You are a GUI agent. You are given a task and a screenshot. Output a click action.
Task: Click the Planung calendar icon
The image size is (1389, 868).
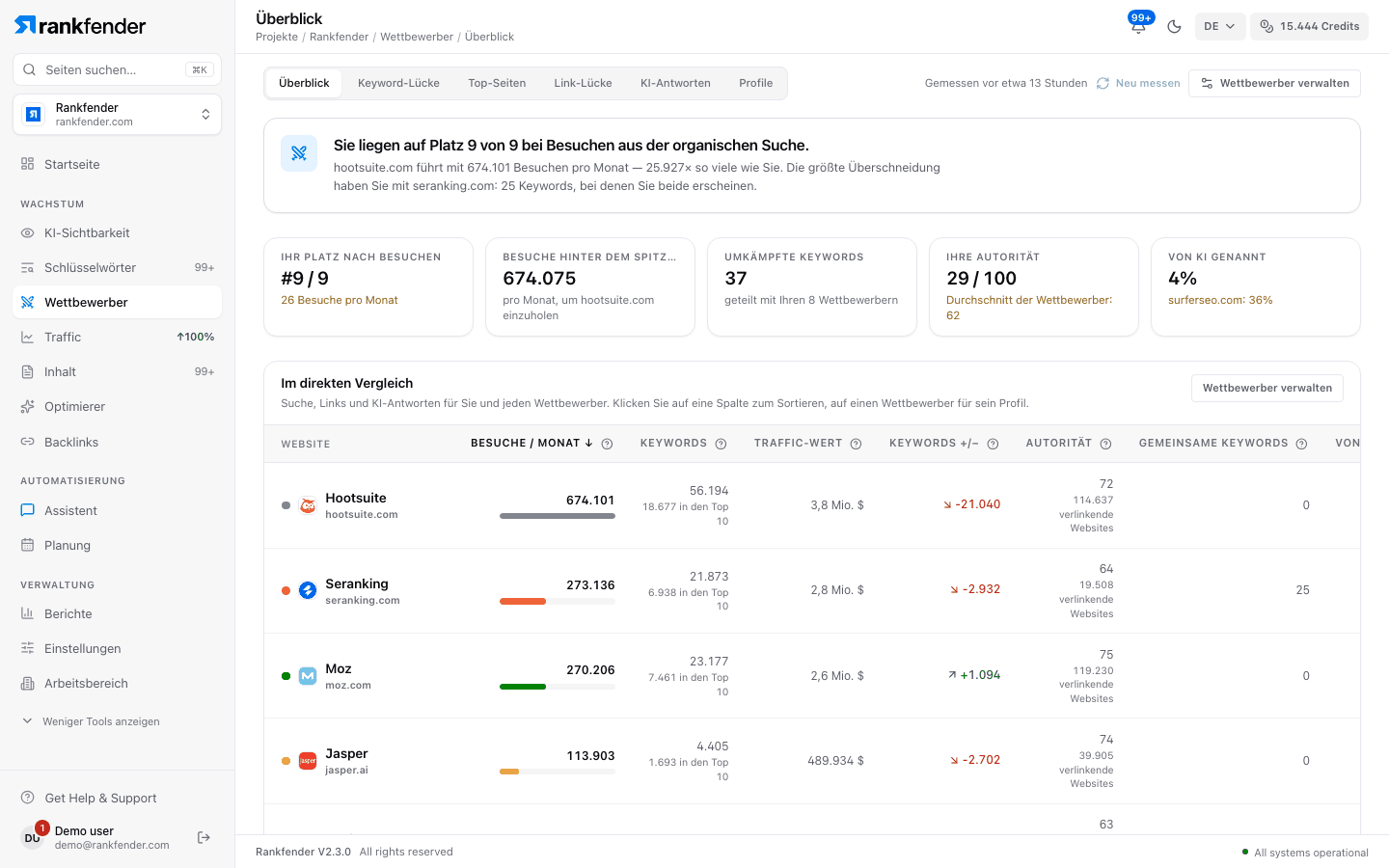click(x=27, y=545)
